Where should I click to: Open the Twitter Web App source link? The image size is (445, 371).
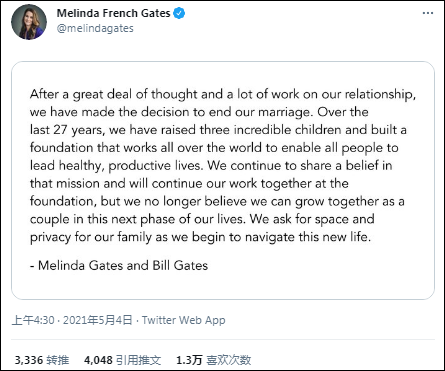[184, 320]
